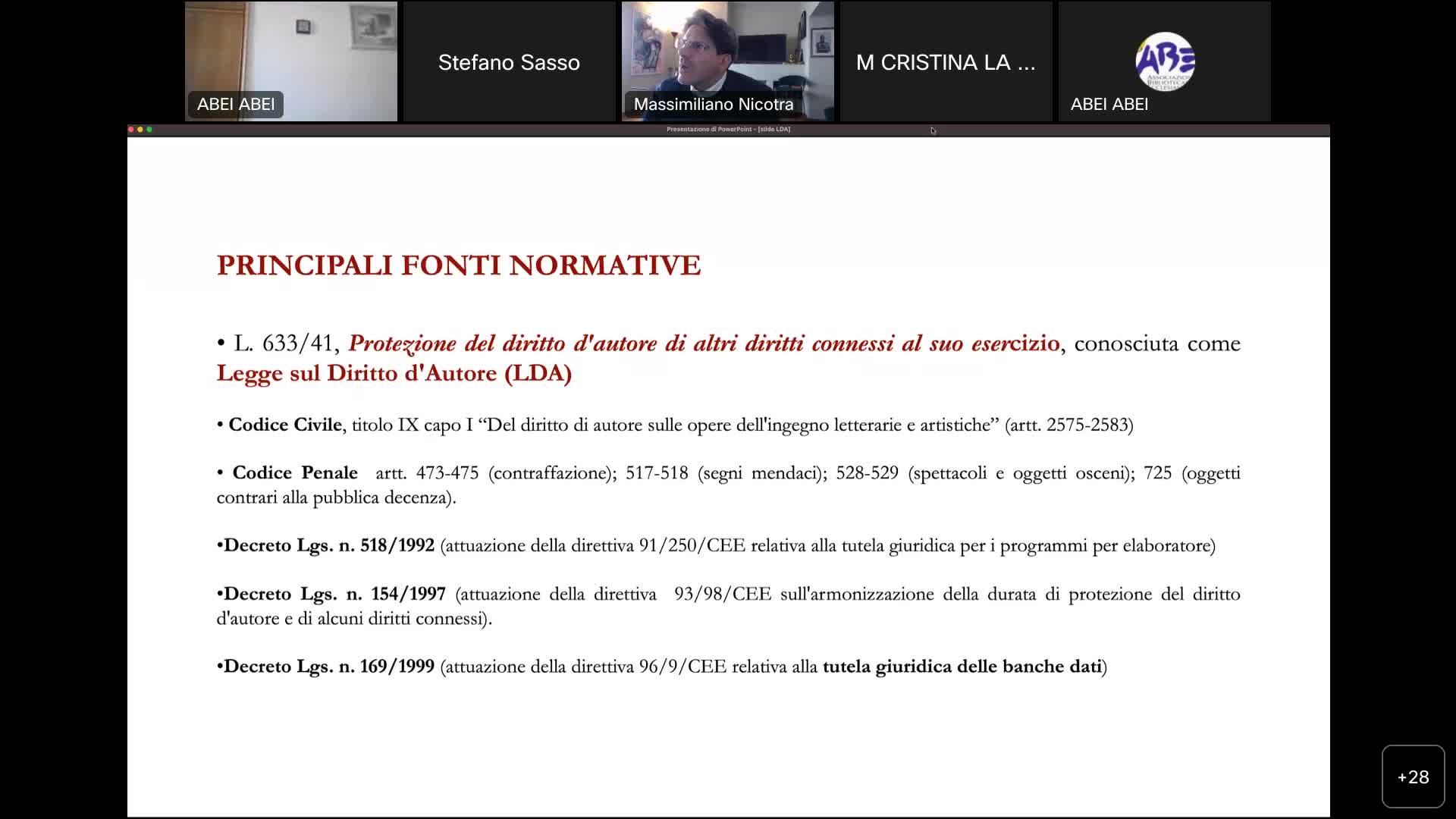
Task: Click the 'Decreto Lgs. n. 154/1997' text
Action: (334, 594)
